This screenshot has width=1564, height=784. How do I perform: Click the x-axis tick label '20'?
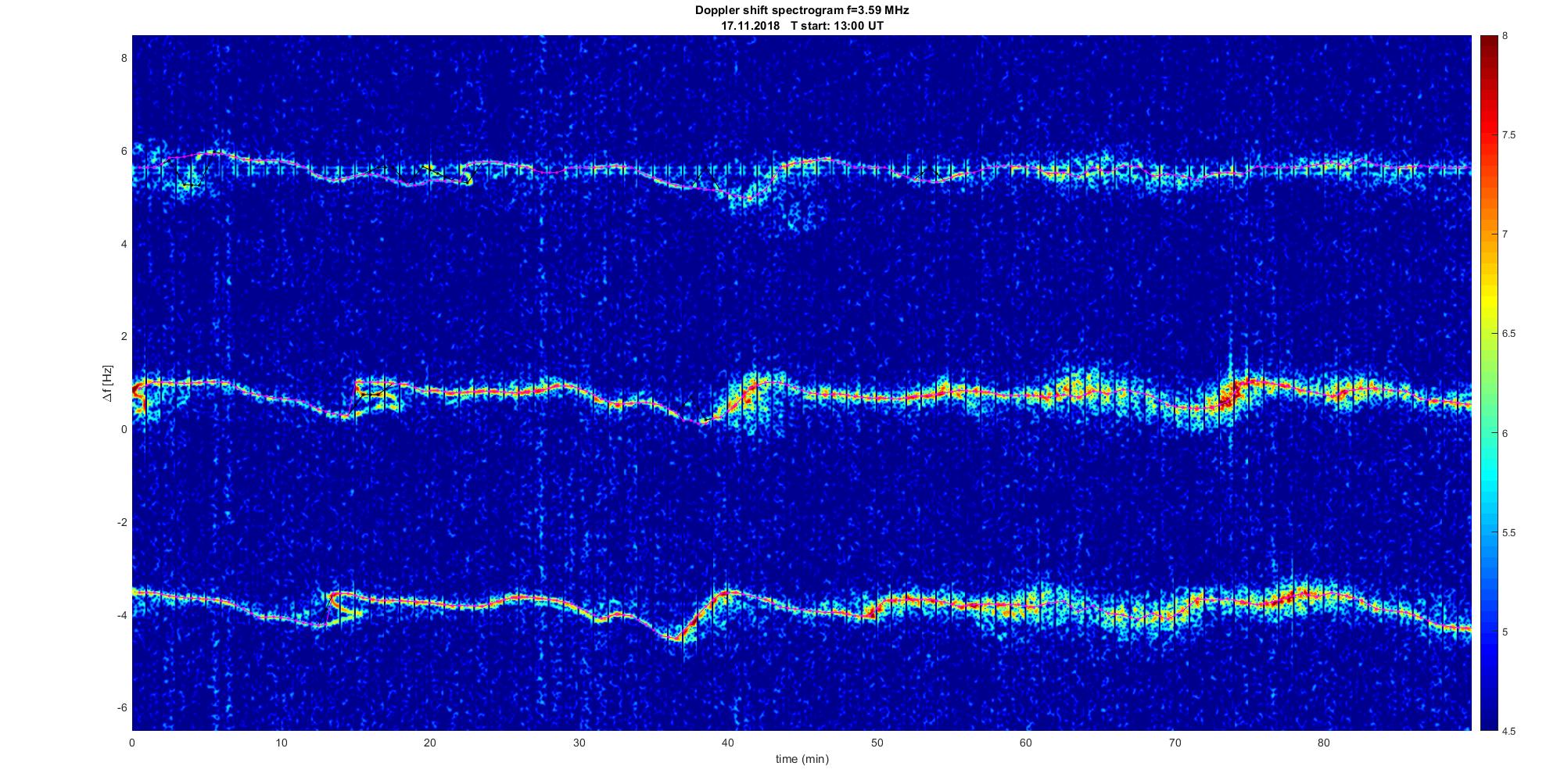[x=430, y=743]
